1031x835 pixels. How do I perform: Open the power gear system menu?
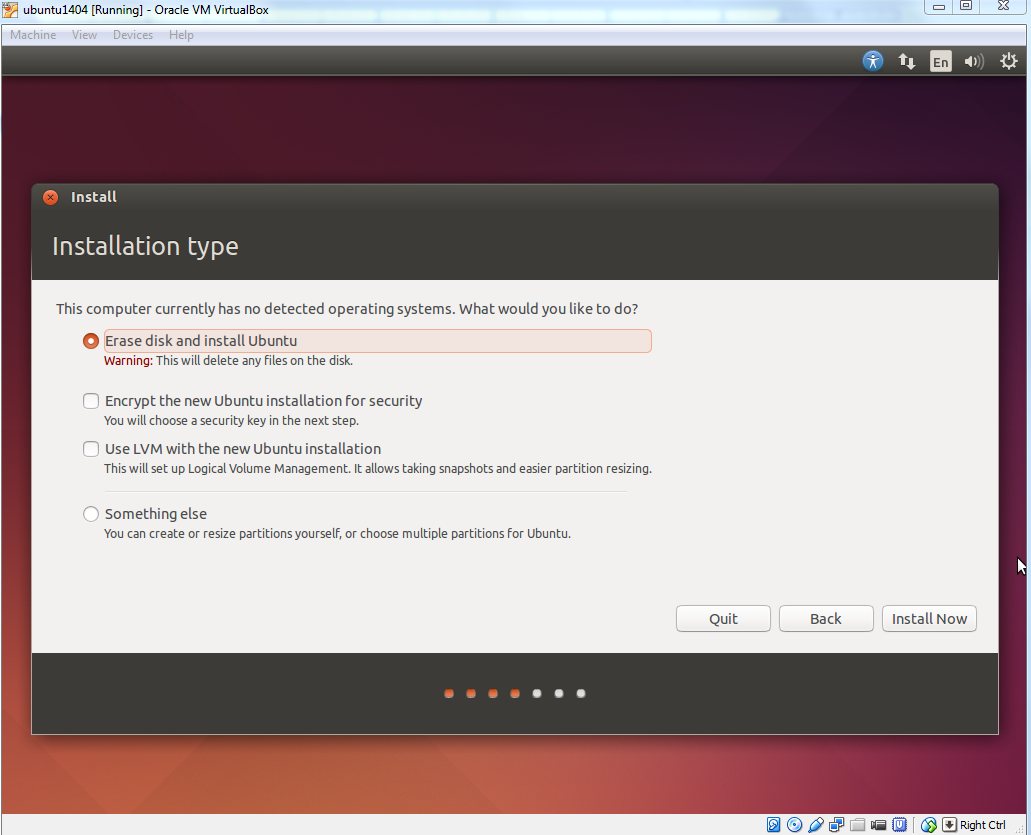pos(1008,61)
